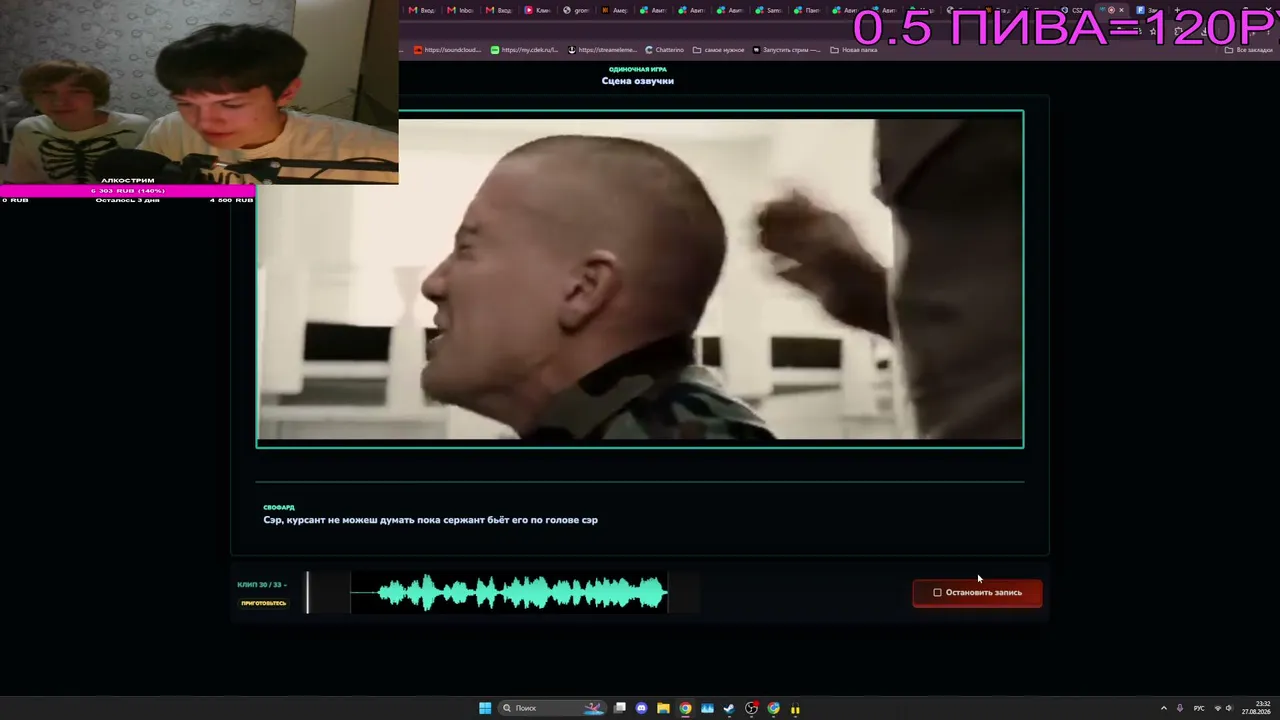Open the Новая папка bookmarks folder
Image resolution: width=1280 pixels, height=720 pixels.
pyautogui.click(x=854, y=50)
